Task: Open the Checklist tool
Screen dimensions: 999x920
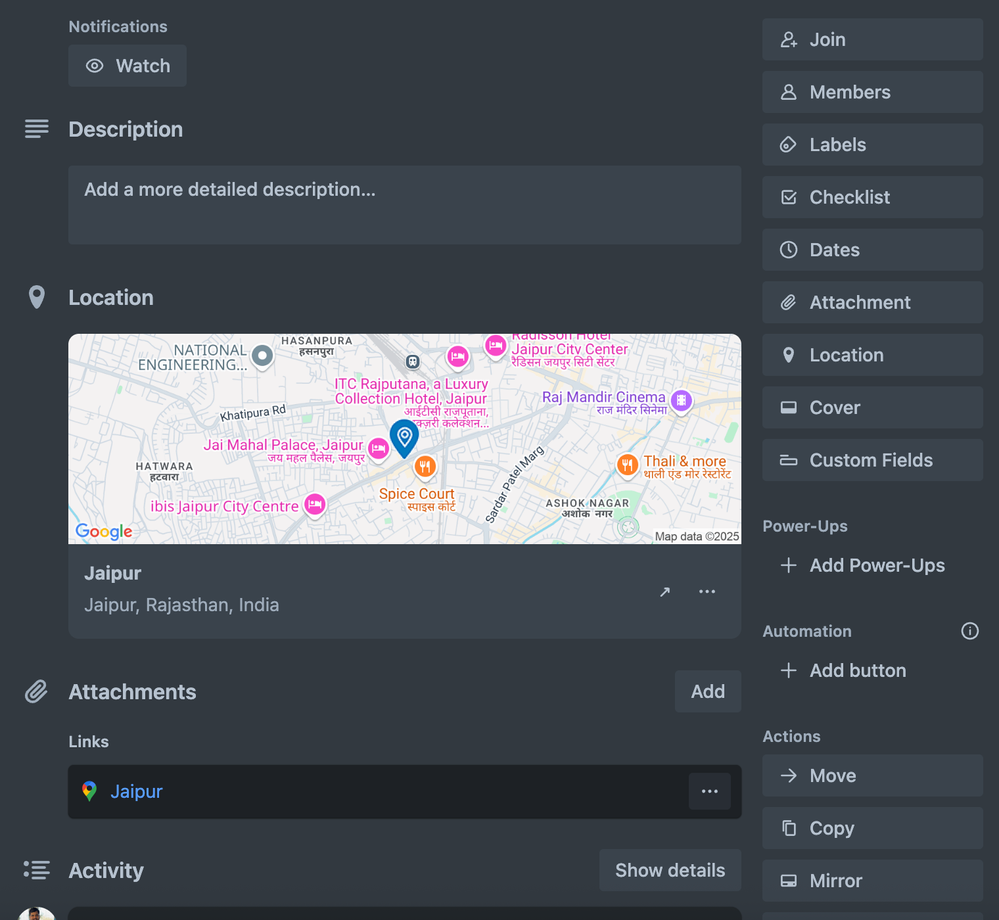Action: pos(871,197)
